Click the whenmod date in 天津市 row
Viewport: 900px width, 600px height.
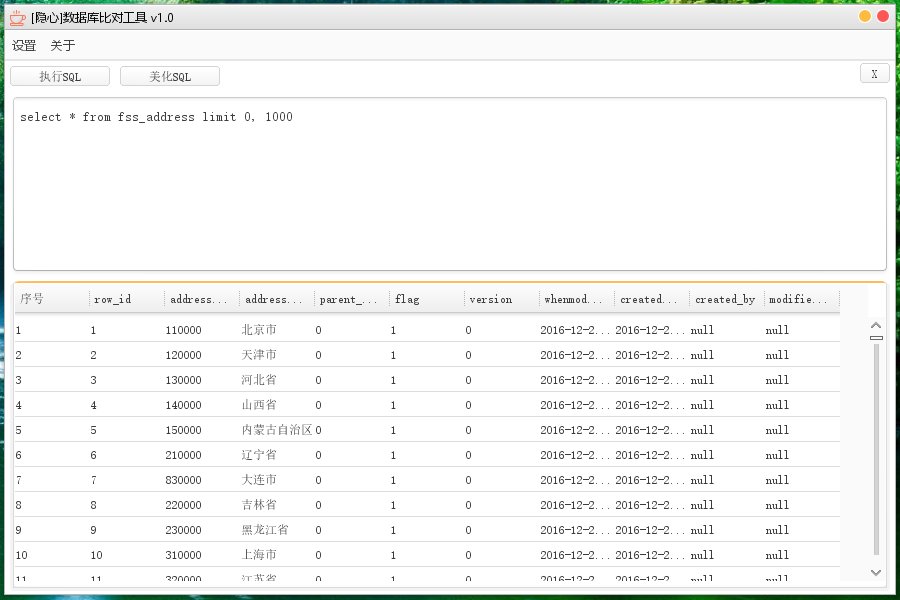(x=575, y=355)
